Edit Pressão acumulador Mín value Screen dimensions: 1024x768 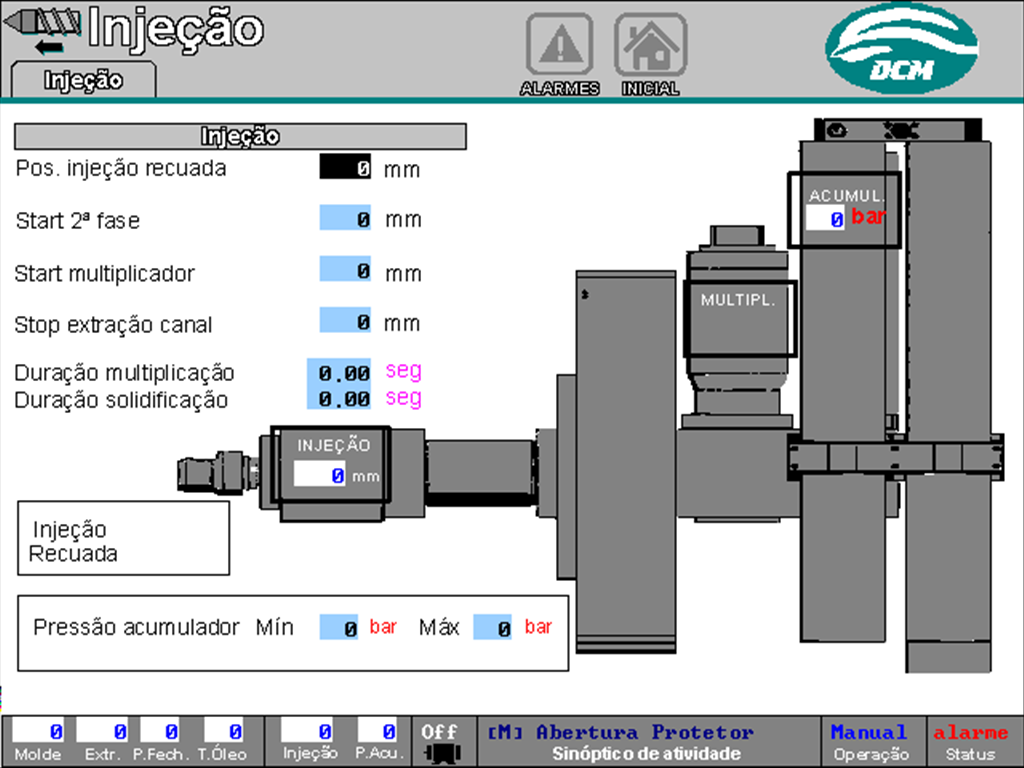[339, 628]
